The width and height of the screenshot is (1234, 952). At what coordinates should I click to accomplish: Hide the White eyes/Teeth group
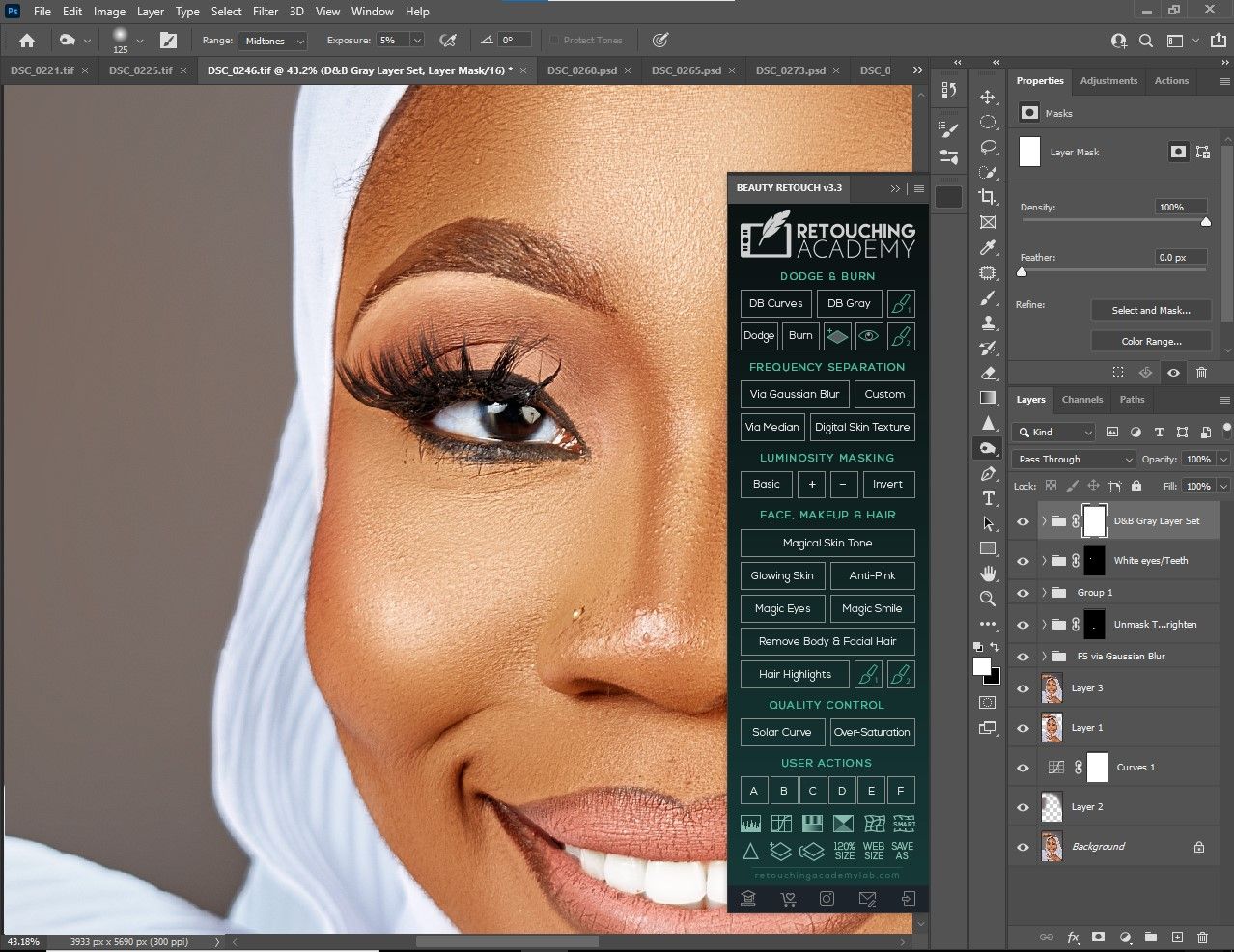coord(1023,561)
